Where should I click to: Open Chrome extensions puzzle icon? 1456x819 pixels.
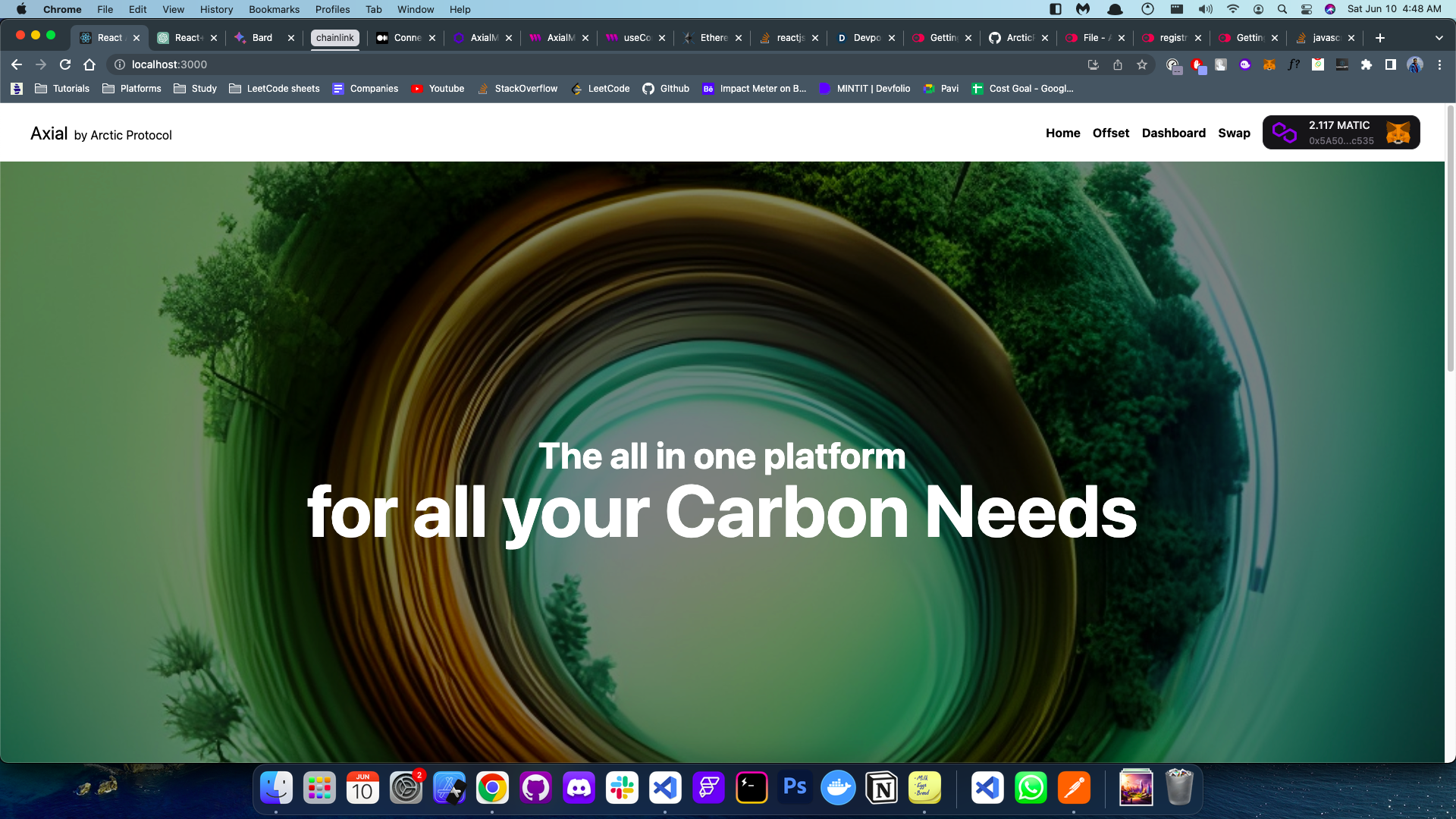click(1367, 64)
